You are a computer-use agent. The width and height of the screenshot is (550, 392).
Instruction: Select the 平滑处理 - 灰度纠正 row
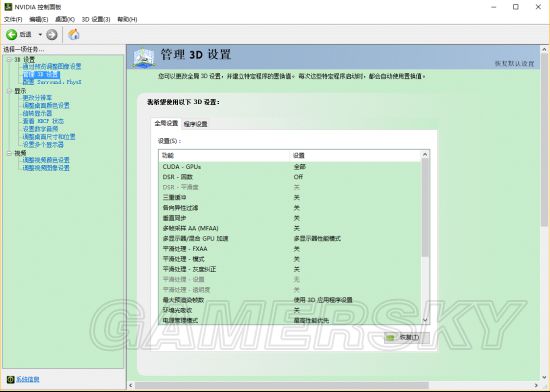[x=290, y=269]
